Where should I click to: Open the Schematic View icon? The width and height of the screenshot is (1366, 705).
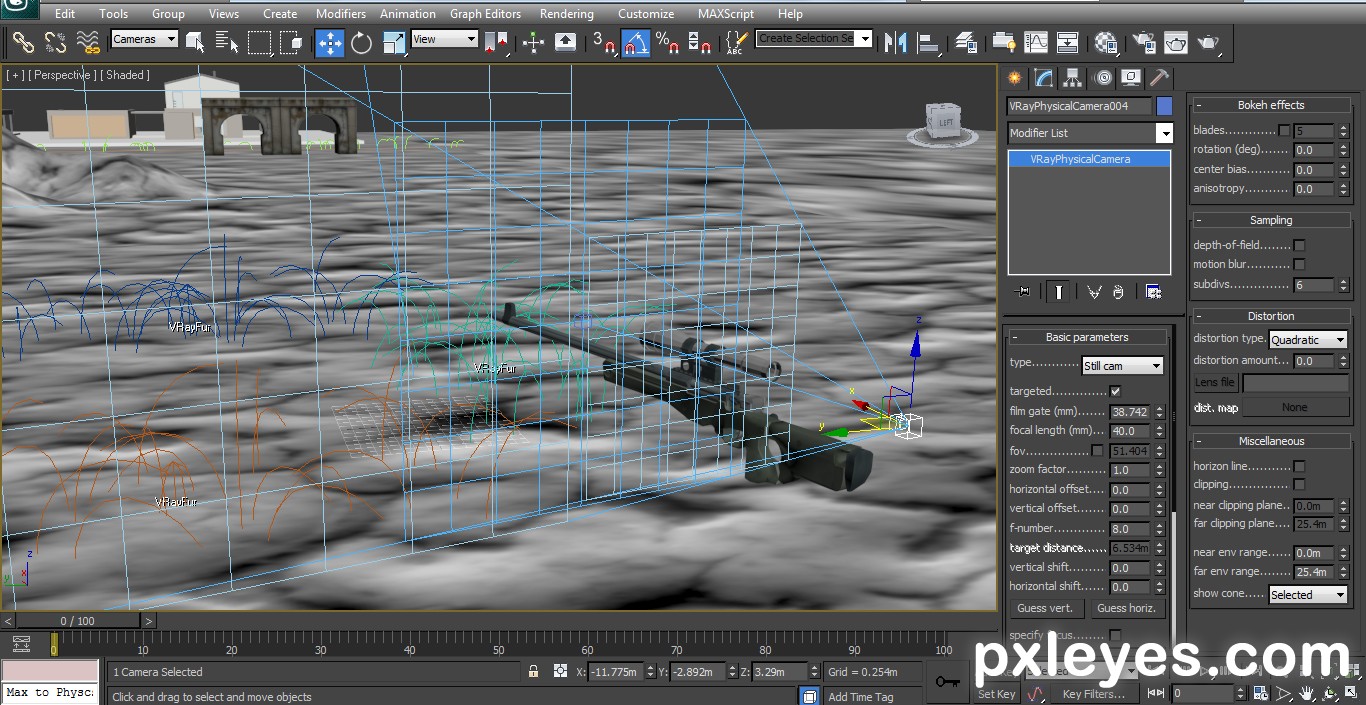pyautogui.click(x=1068, y=42)
